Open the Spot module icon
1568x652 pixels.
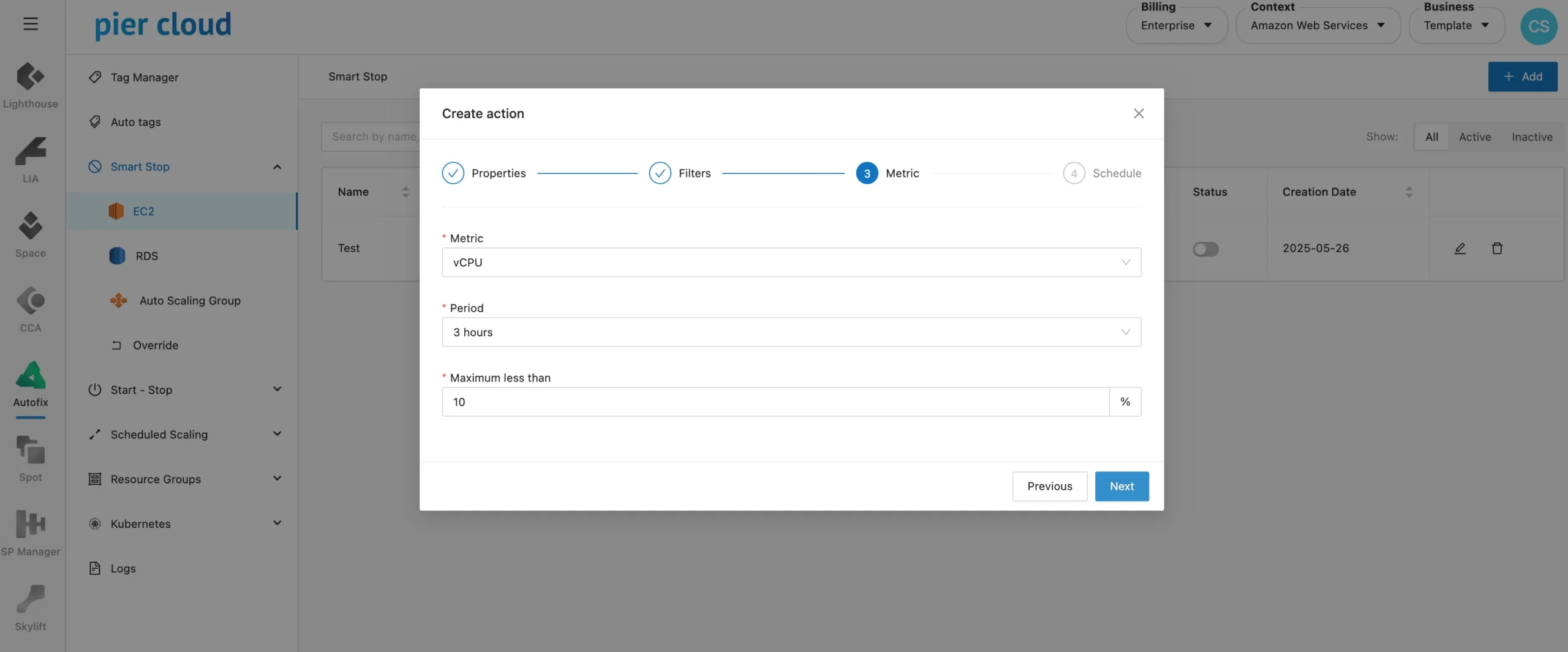pos(30,451)
